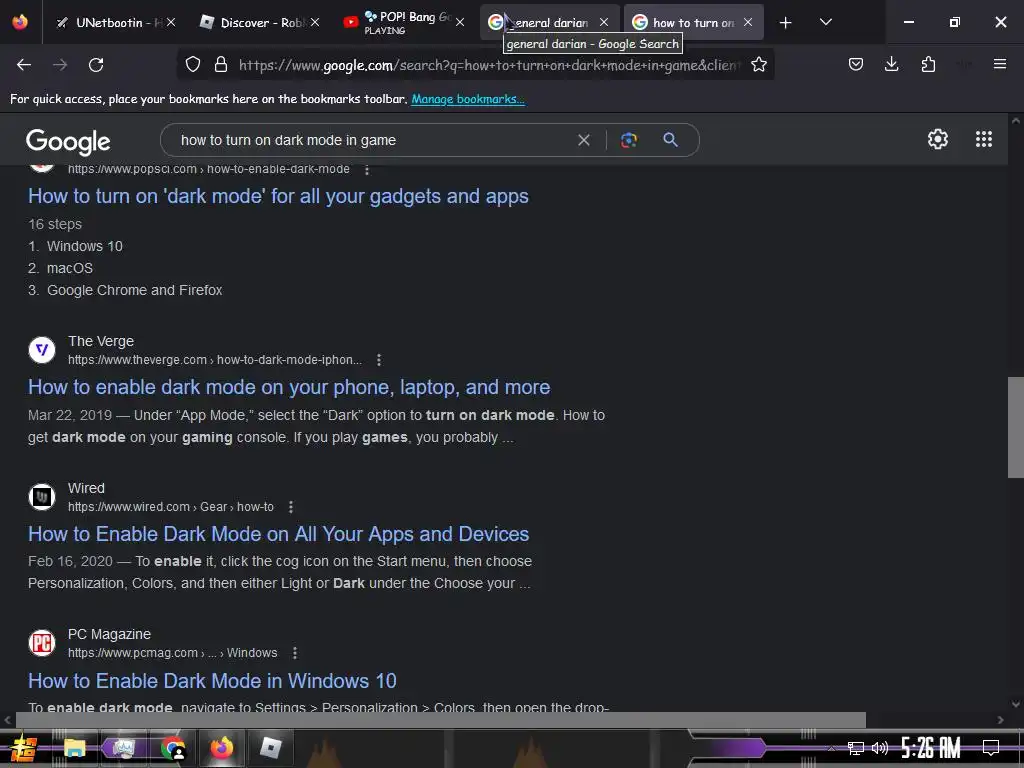This screenshot has height=768, width=1024.
Task: Click the Firefox address bar URL
Action: 490,65
